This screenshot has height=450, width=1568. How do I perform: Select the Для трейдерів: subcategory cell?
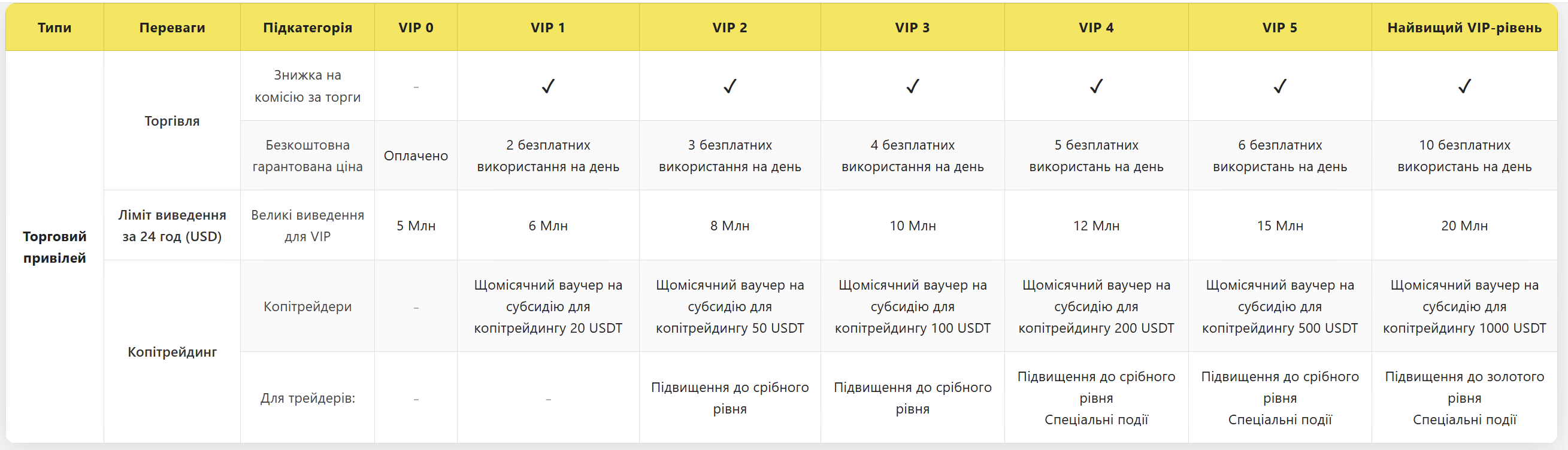click(x=307, y=398)
